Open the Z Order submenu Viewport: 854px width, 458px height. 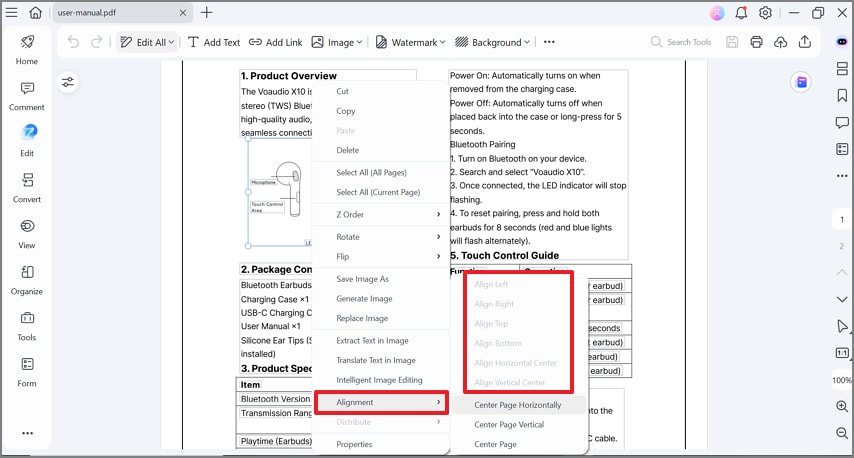click(381, 215)
